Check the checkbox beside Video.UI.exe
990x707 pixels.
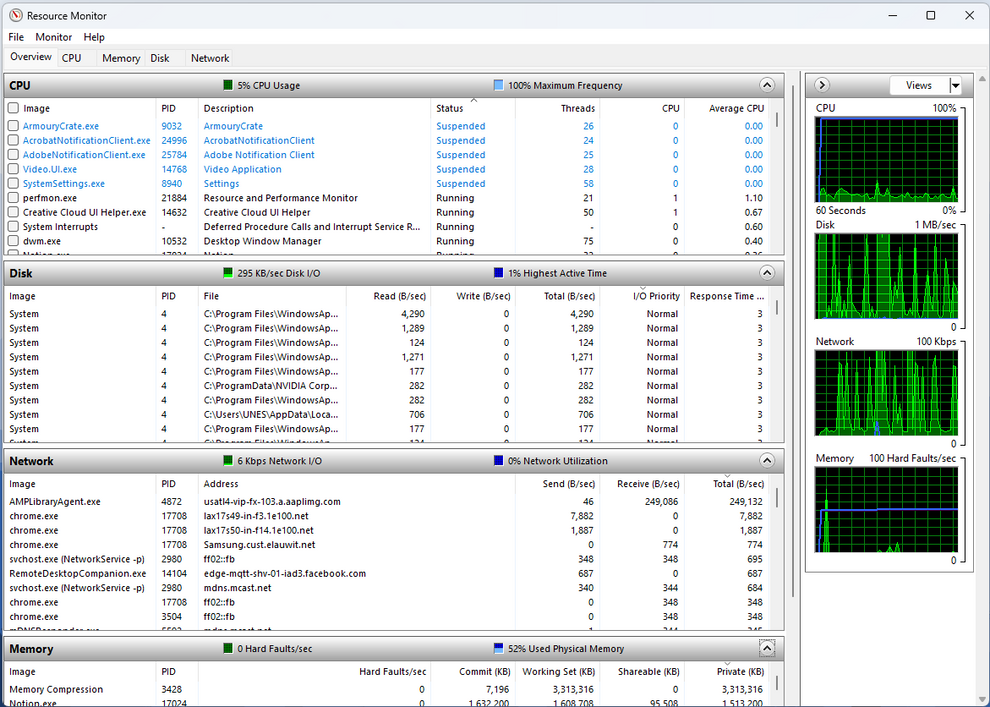click(13, 169)
